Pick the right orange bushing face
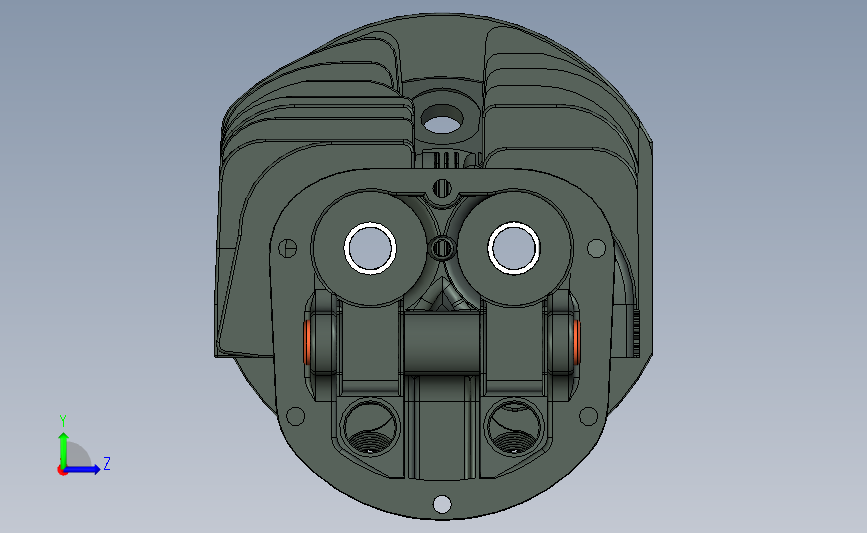The width and height of the screenshot is (867, 533). (577, 342)
